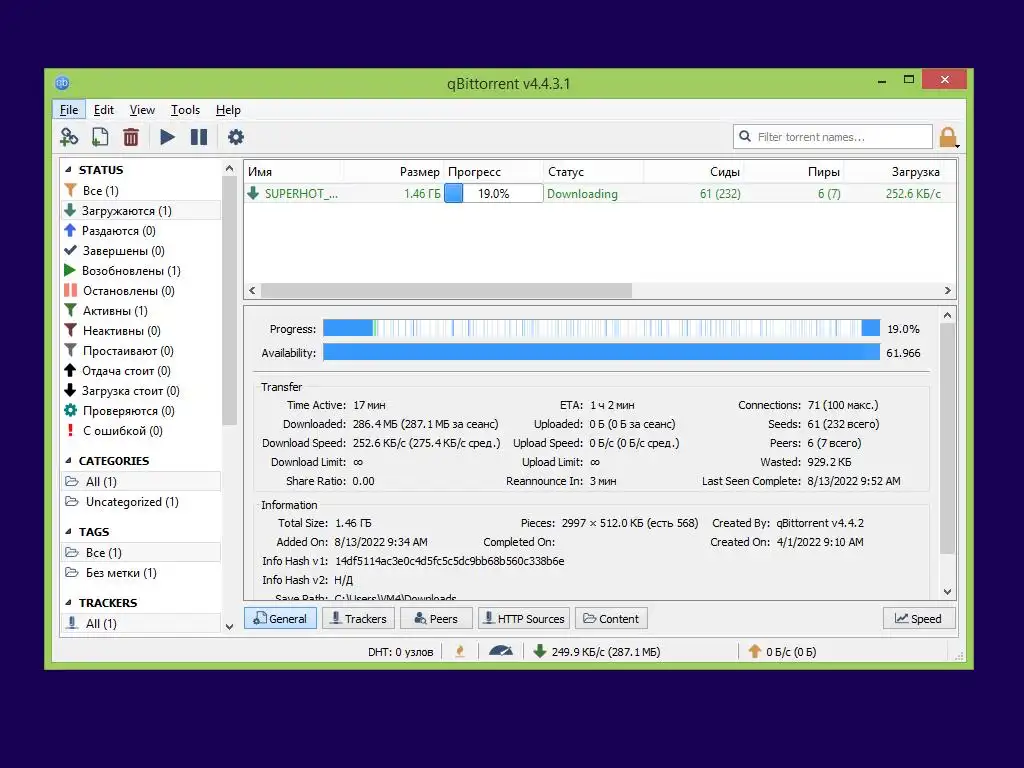Click the lock UI padlock icon
The image size is (1024, 768).
[x=948, y=137]
